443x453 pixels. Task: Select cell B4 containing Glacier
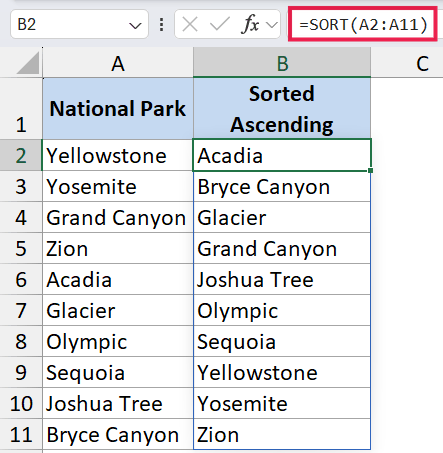[282, 217]
